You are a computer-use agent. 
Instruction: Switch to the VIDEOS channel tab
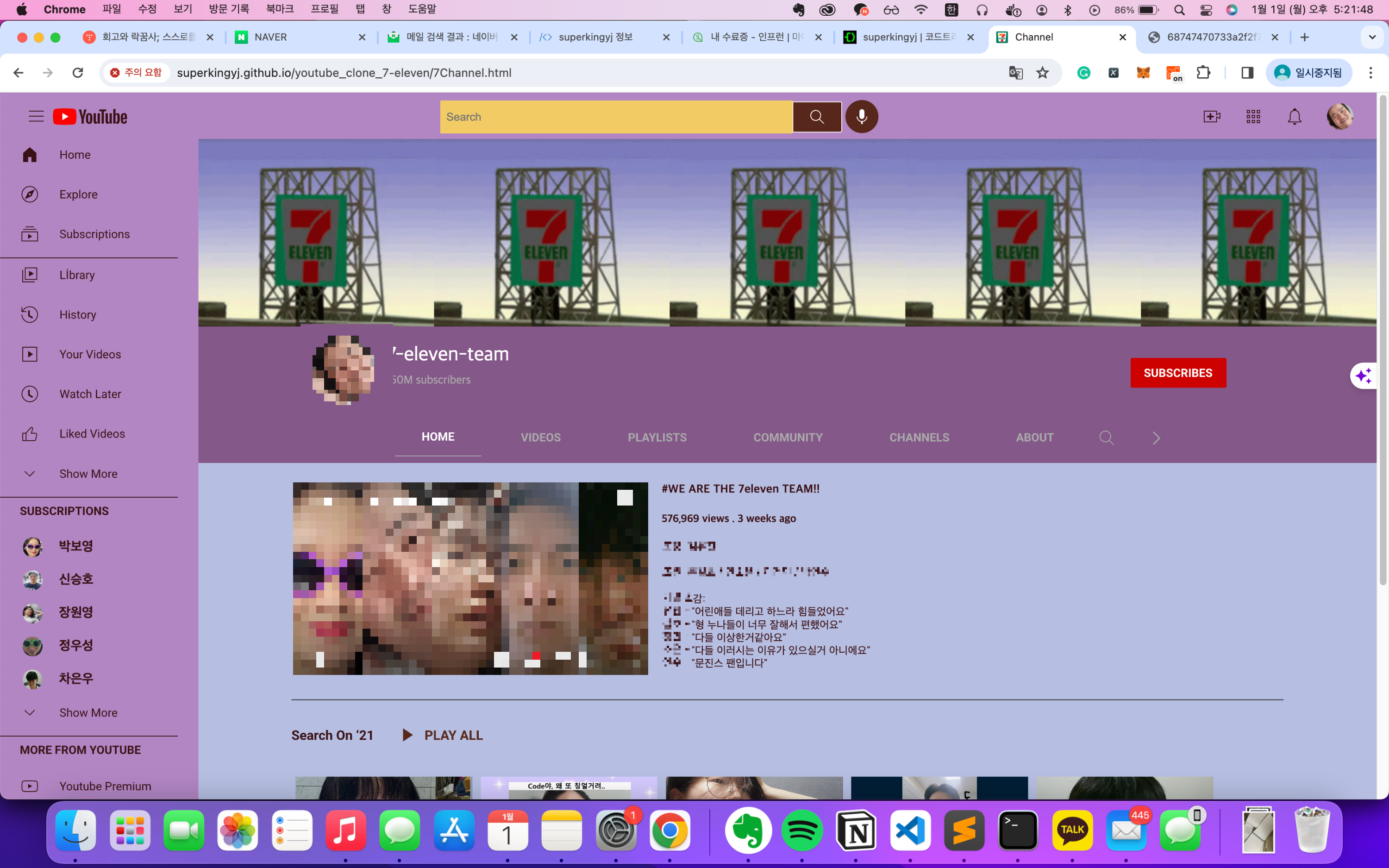541,437
